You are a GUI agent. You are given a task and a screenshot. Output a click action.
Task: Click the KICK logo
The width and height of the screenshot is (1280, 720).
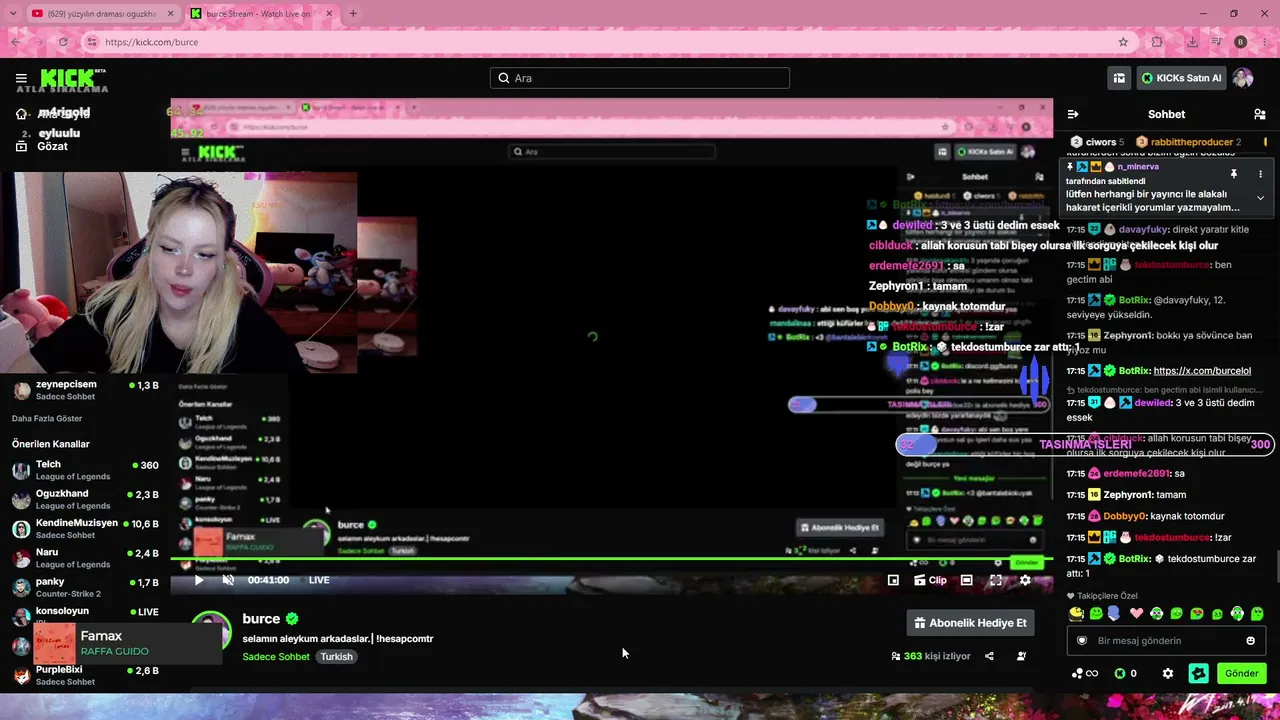click(x=73, y=78)
